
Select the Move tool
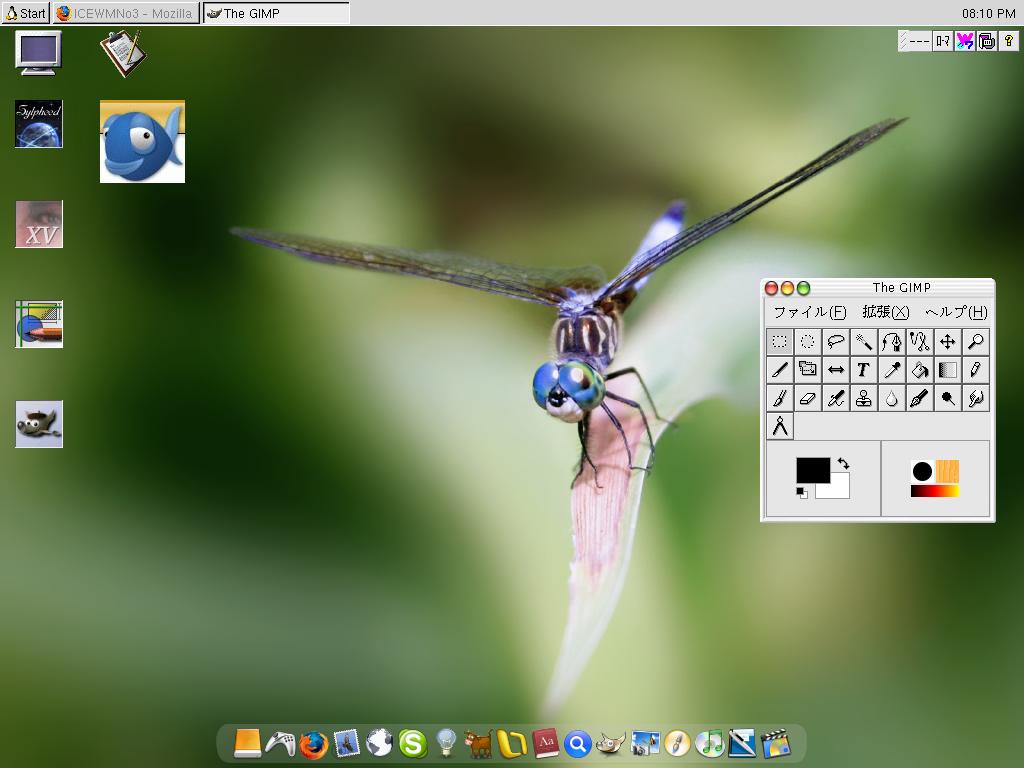coord(947,341)
